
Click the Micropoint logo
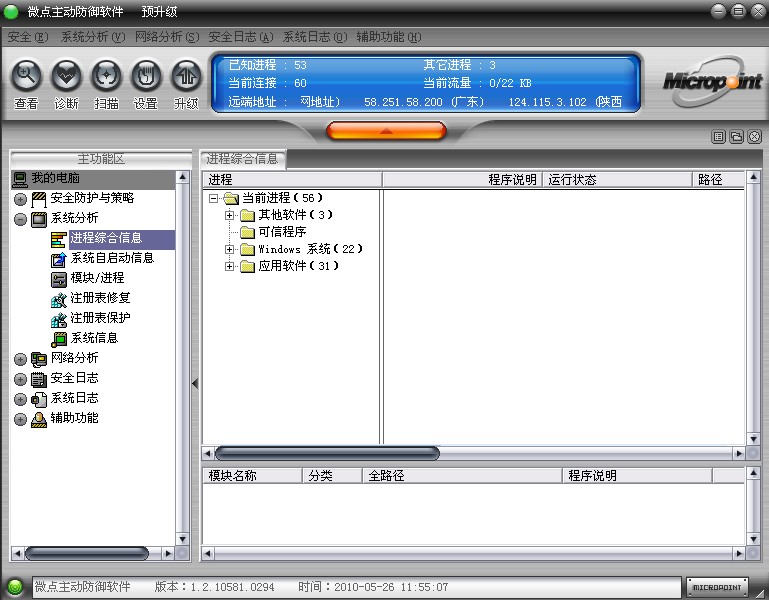tap(712, 81)
